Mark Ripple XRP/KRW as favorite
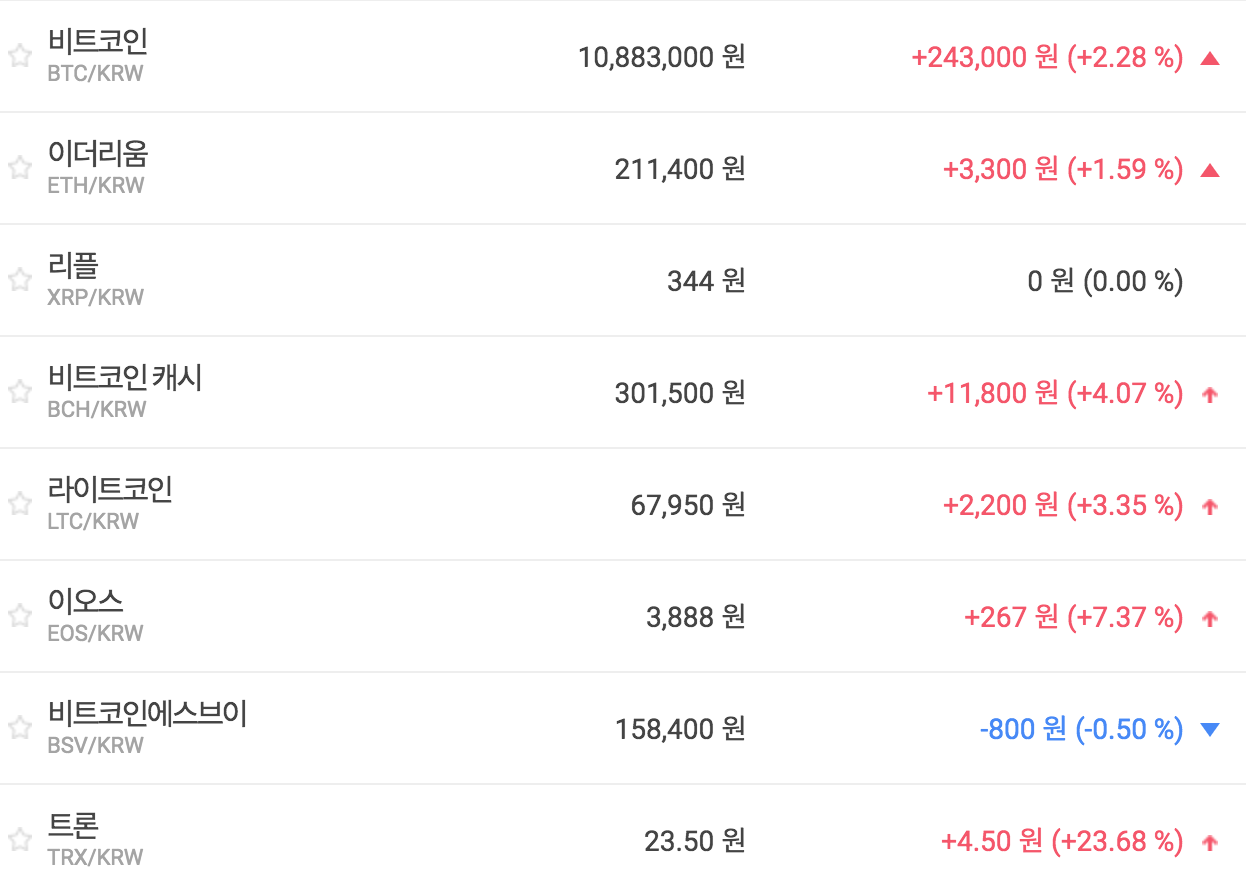Screen dimensions: 1246x894 pos(20,280)
